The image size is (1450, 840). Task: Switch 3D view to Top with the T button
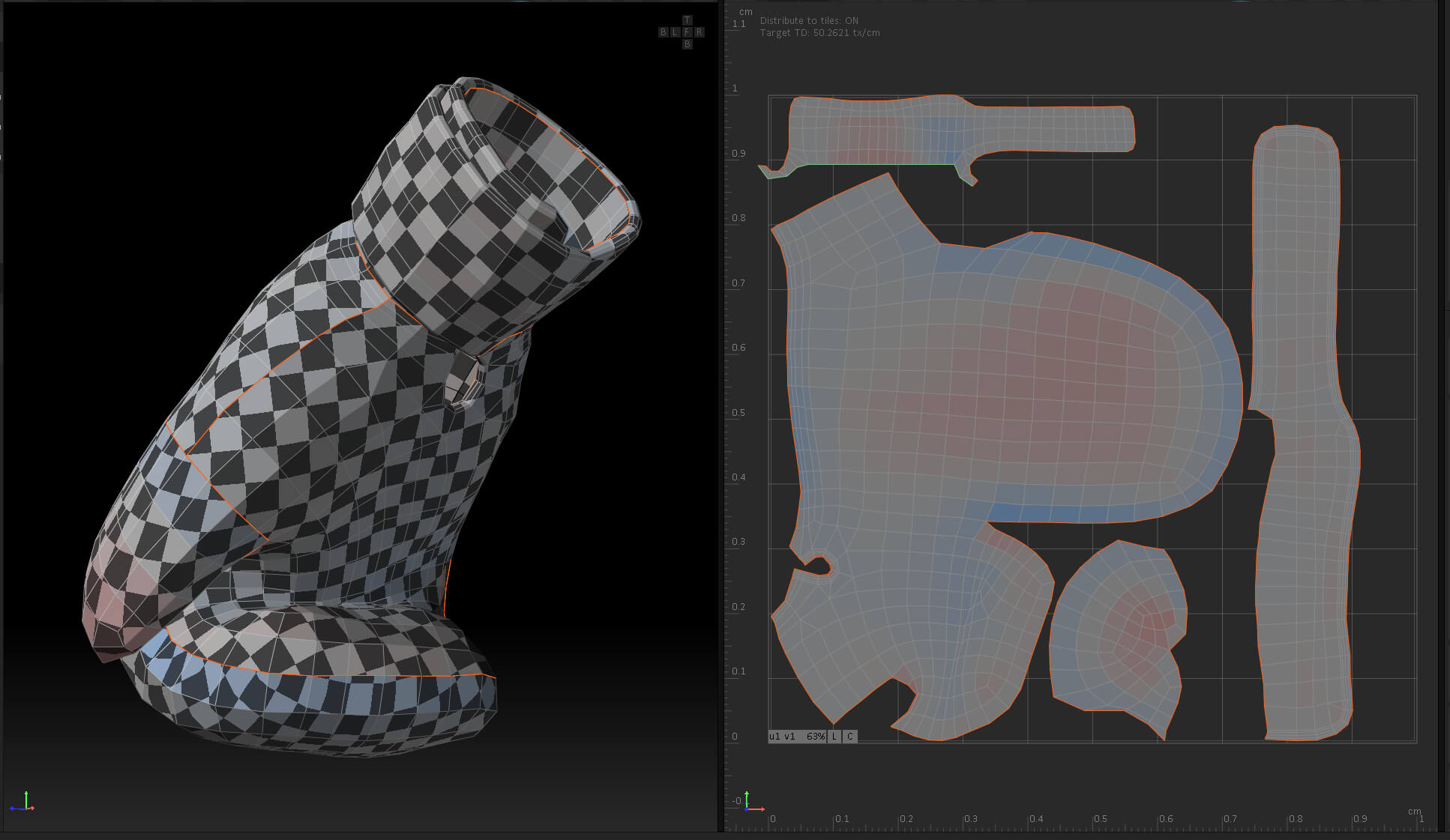click(x=687, y=20)
